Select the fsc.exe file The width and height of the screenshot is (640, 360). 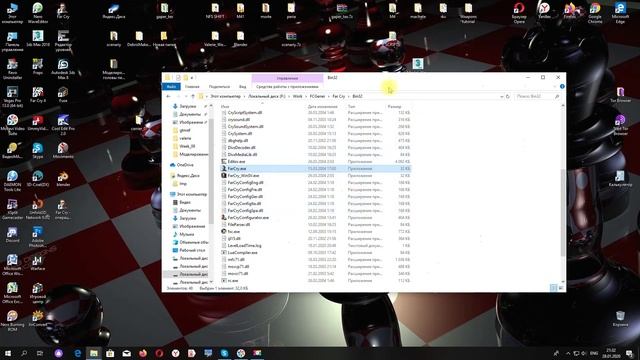pyautogui.click(x=316, y=231)
